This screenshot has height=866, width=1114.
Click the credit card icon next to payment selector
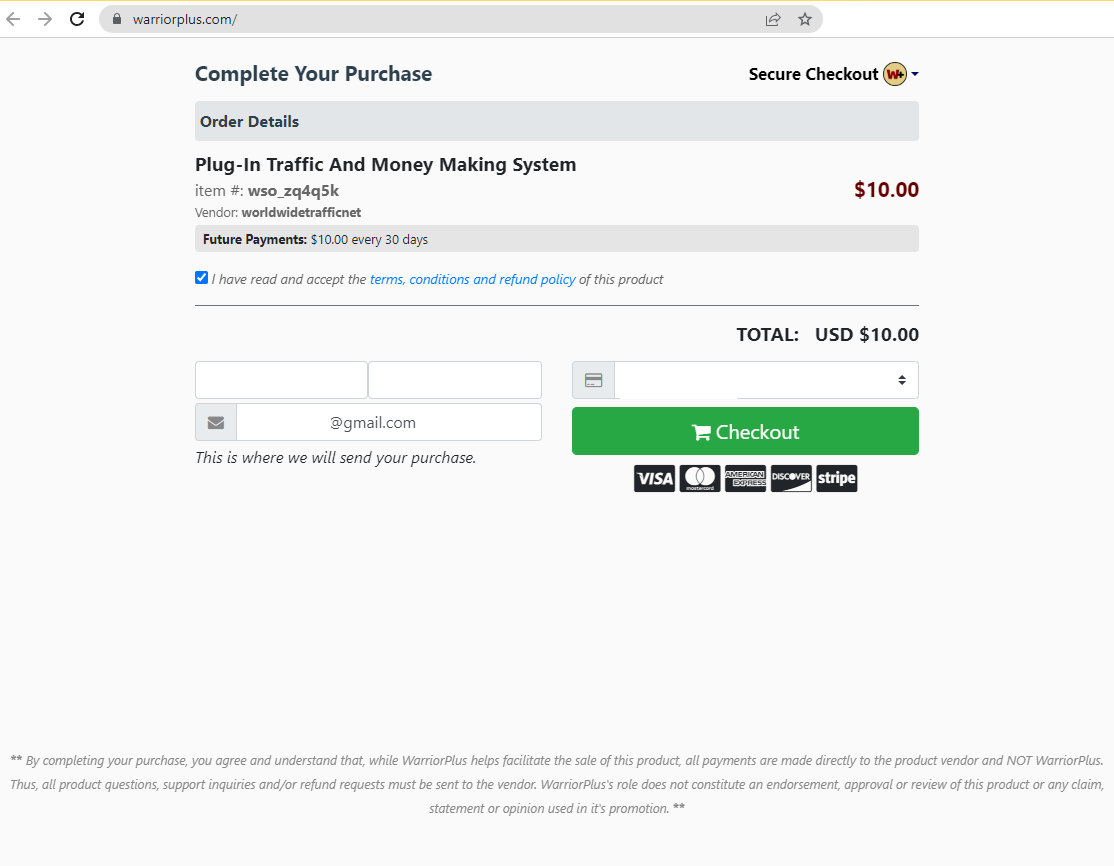pos(593,380)
